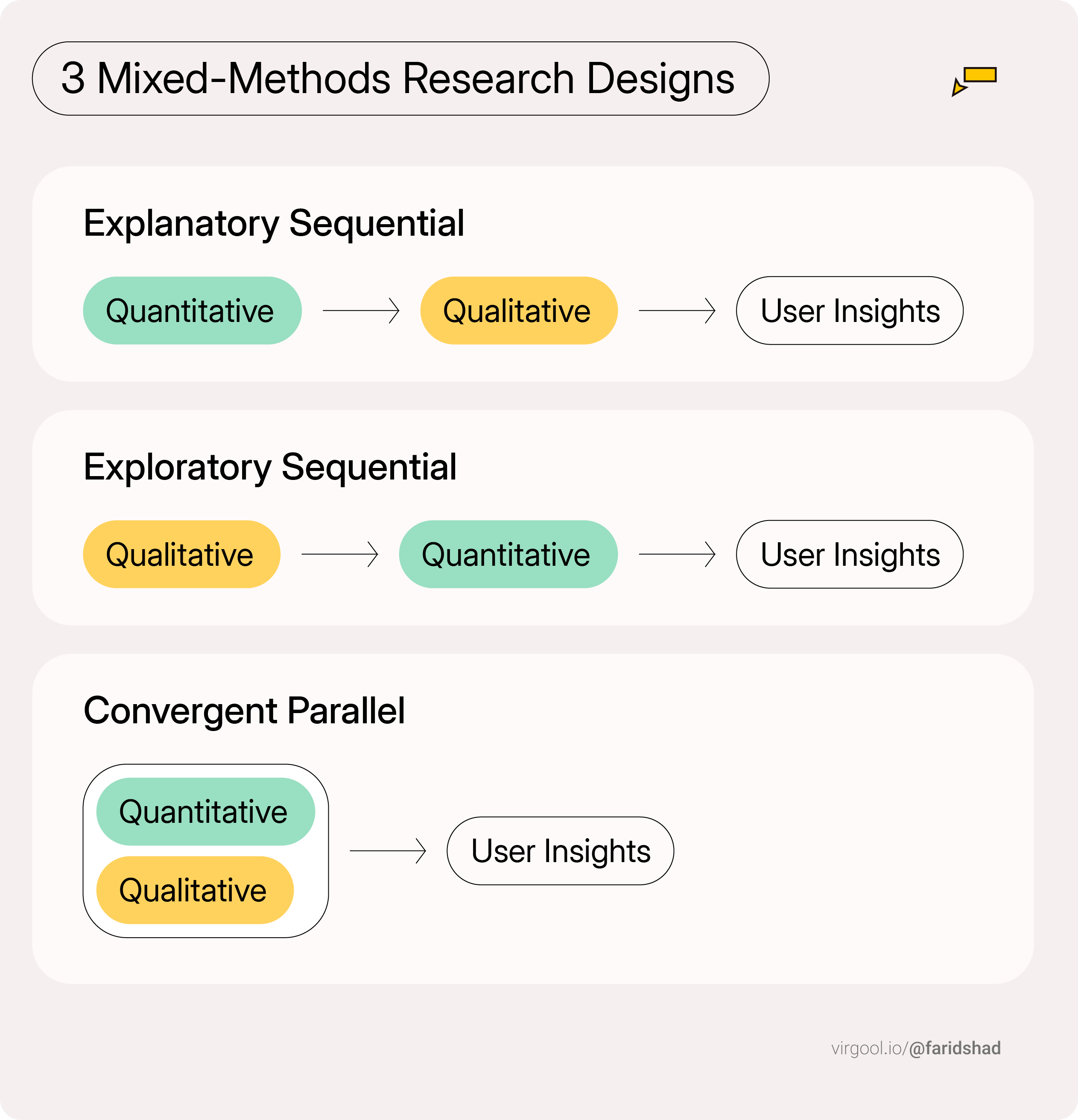Image resolution: width=1078 pixels, height=1120 pixels.
Task: Open User Insights in the Exploratory Sequential row
Action: pos(850,554)
